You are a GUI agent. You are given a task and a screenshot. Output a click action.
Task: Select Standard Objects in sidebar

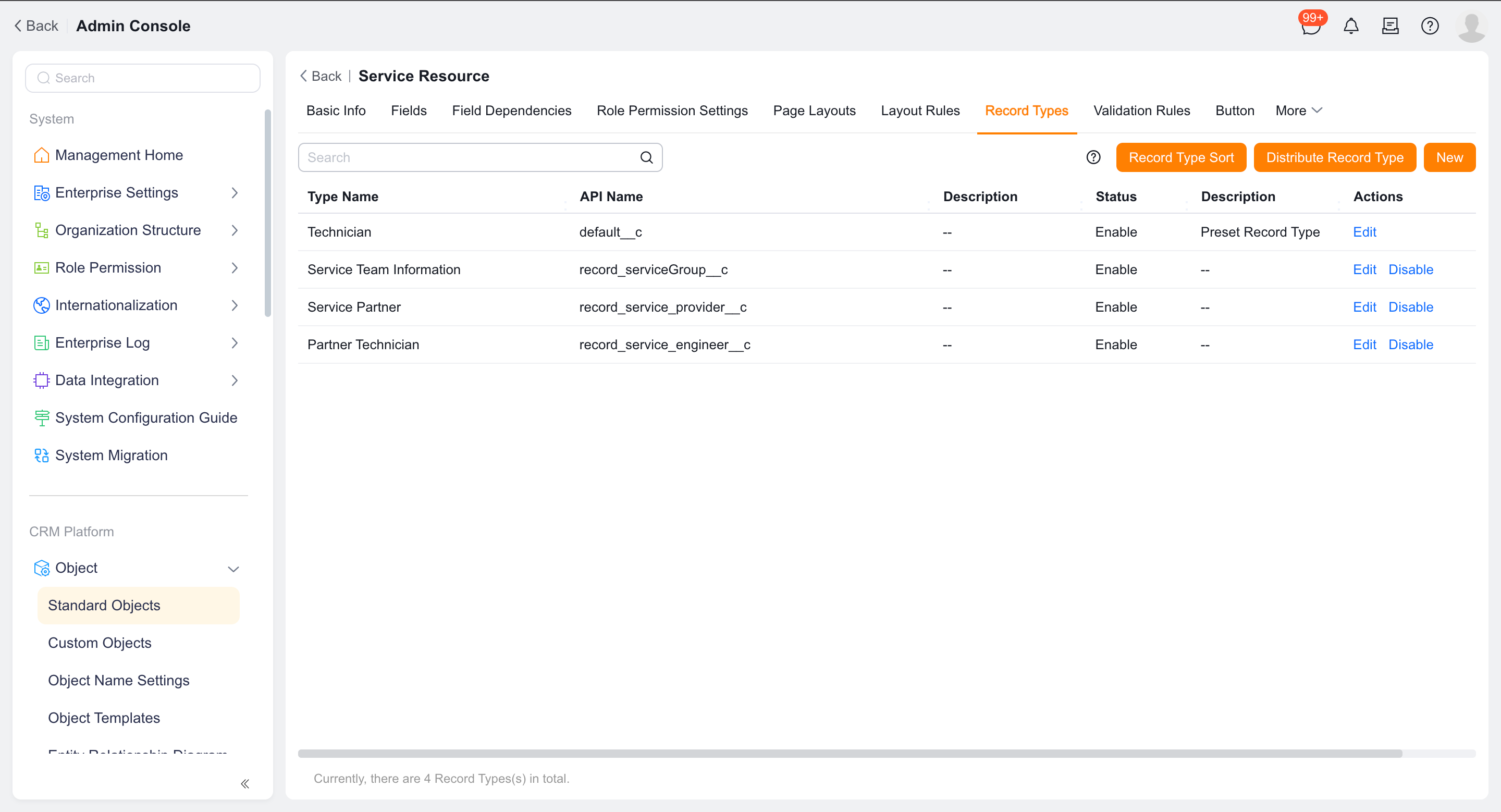[138, 605]
